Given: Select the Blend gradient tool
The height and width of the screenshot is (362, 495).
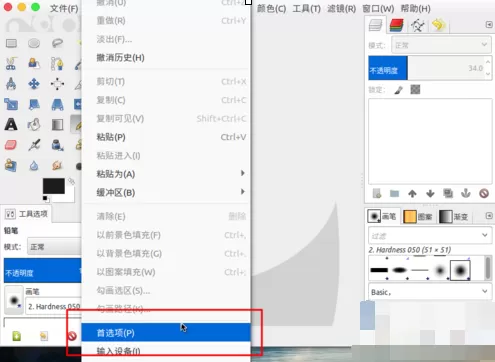Looking at the screenshot, I should pyautogui.click(x=57, y=124).
